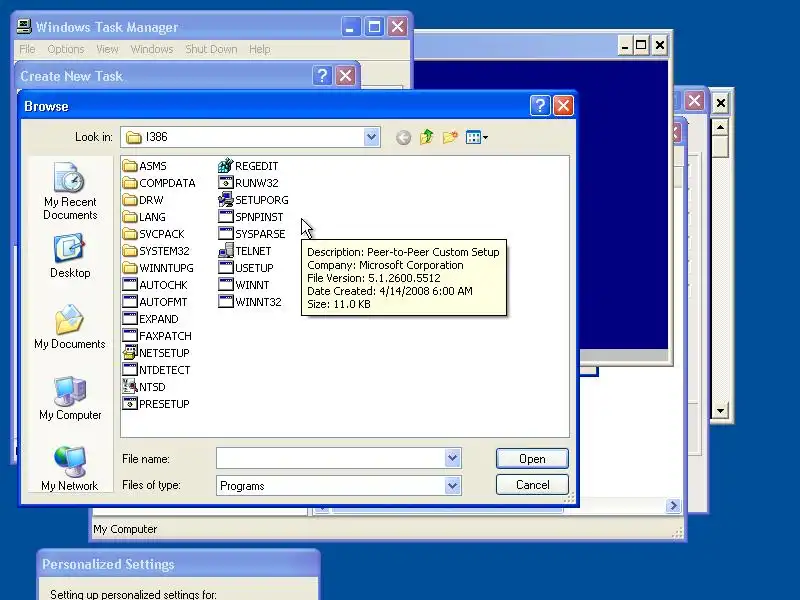Open Task Manager Help menu

tap(259, 49)
